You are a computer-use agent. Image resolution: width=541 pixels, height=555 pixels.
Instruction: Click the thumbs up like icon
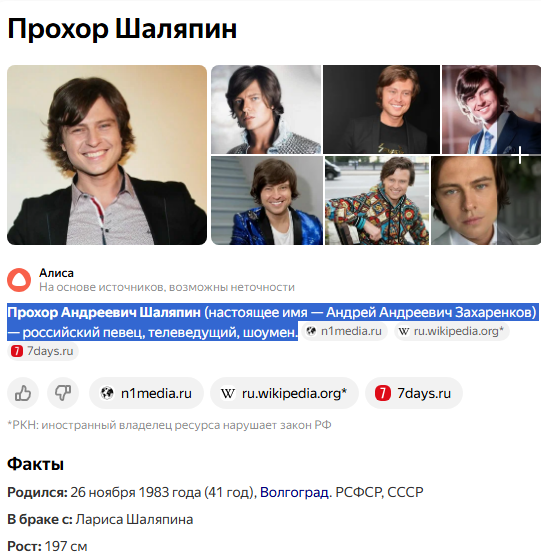[x=23, y=393]
